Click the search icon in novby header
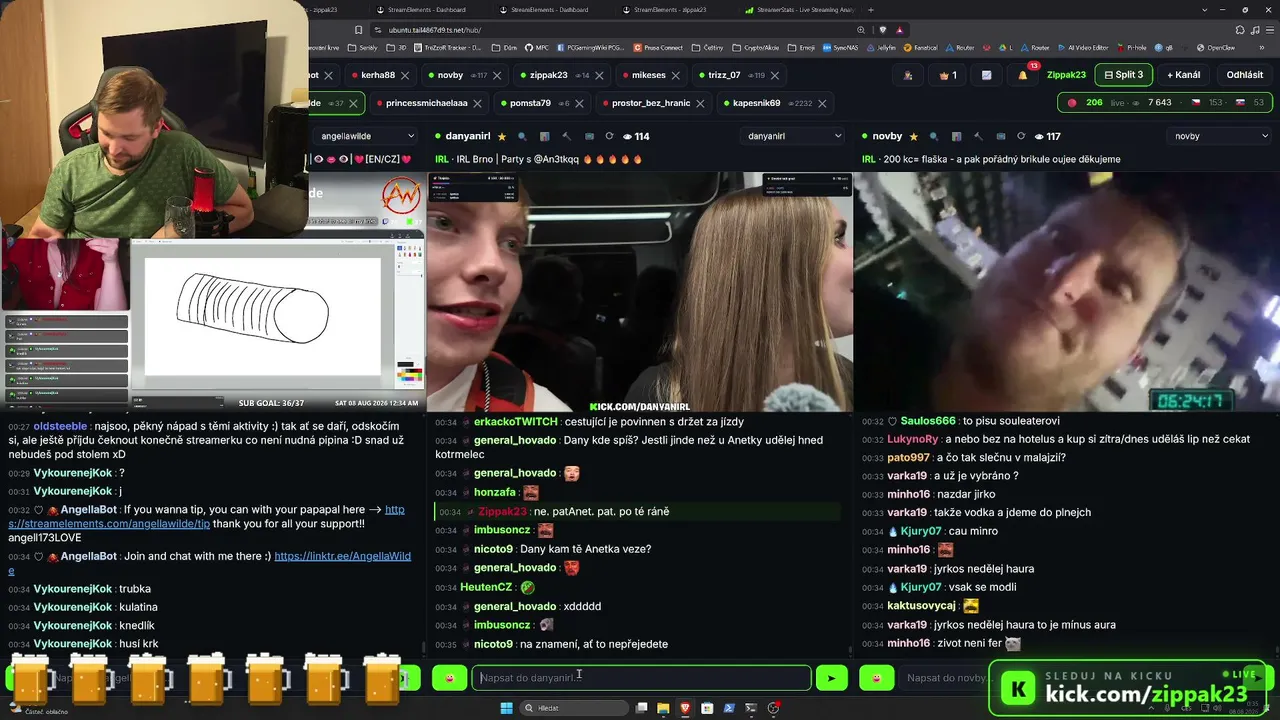Image resolution: width=1280 pixels, height=720 pixels. [x=933, y=136]
